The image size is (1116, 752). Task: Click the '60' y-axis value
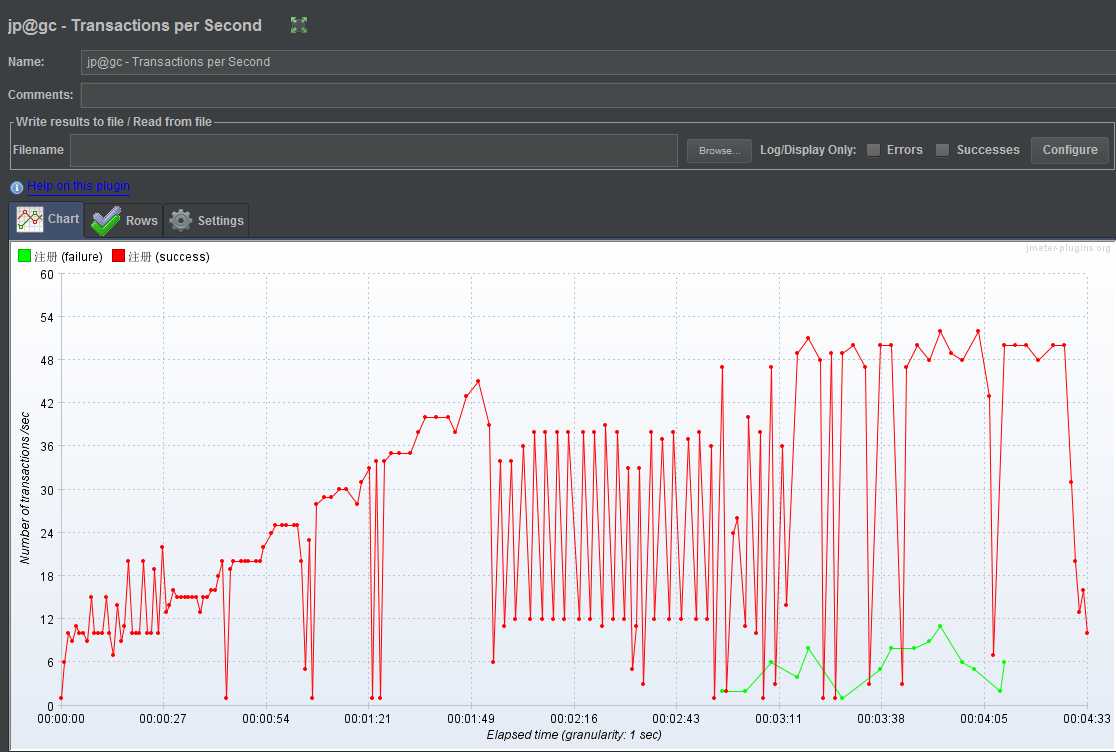(47, 275)
